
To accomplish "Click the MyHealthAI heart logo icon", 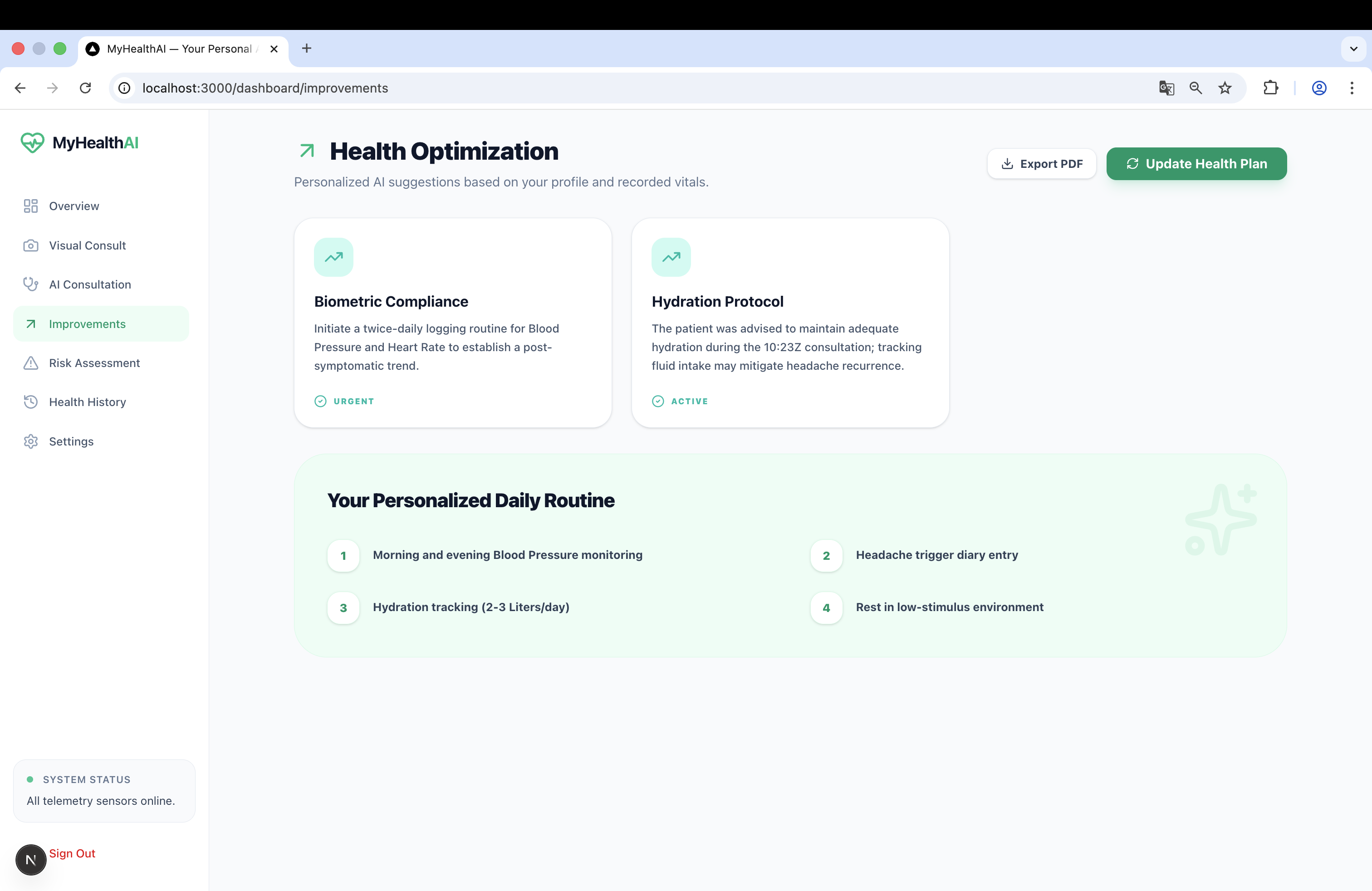I will [32, 142].
